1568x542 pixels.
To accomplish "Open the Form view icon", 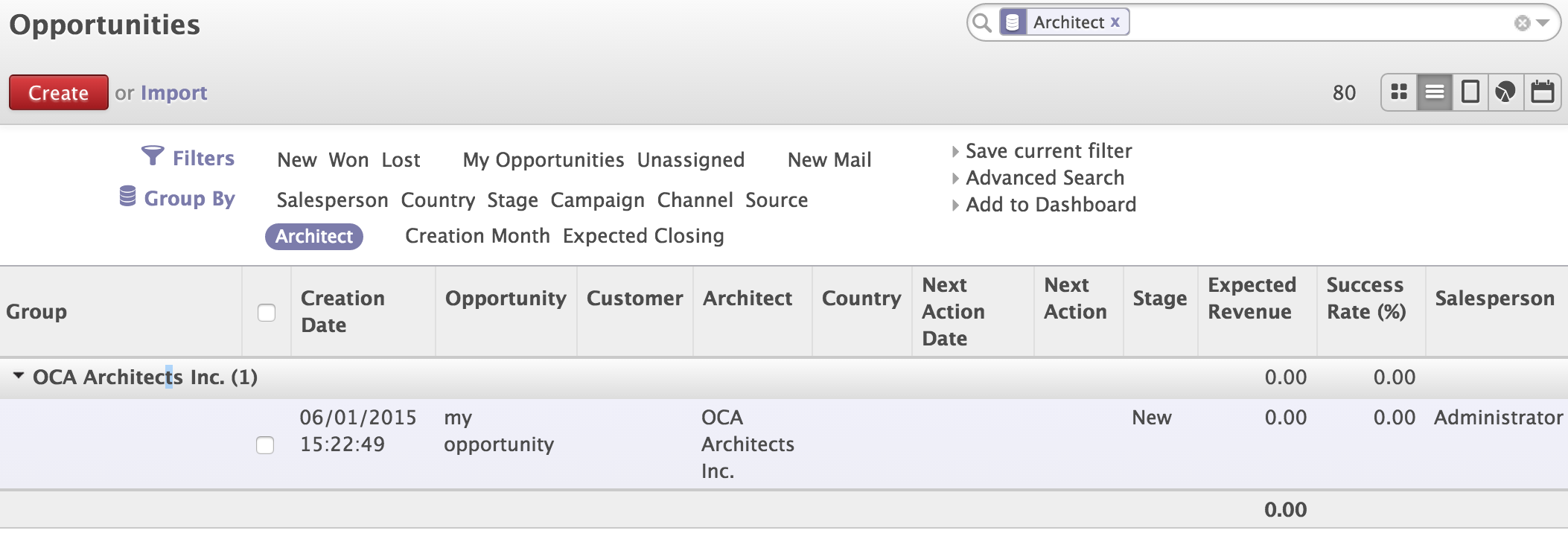I will tap(1470, 92).
